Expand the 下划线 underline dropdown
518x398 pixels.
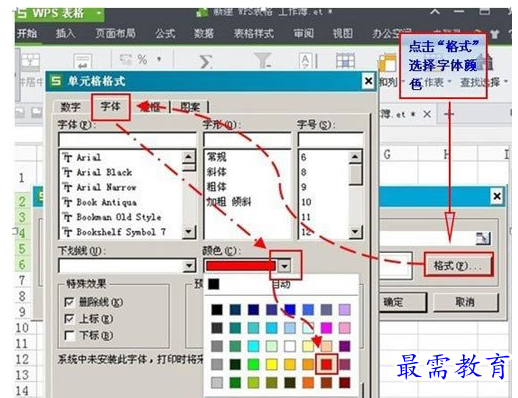tap(189, 266)
